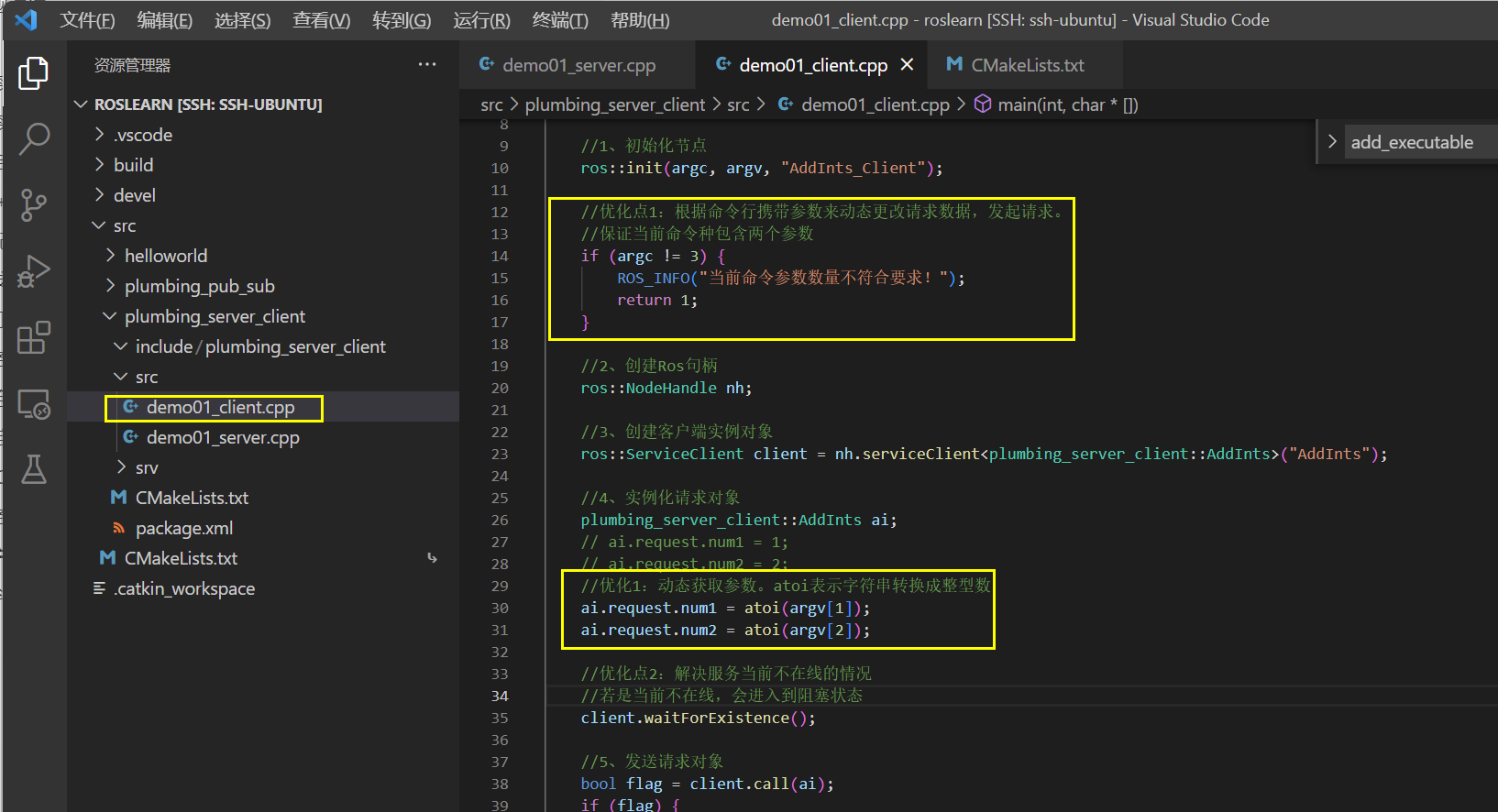
Task: Expand the helloworld package folder
Action: coord(111,256)
